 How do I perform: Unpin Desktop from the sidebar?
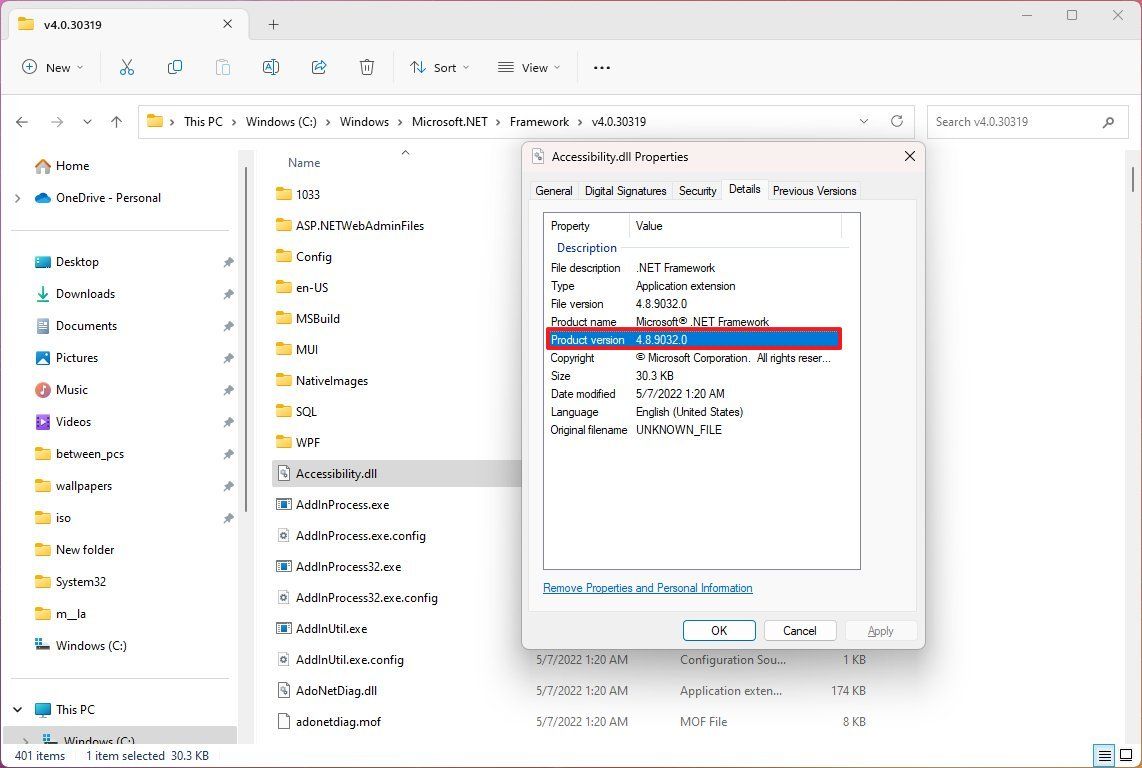(x=228, y=261)
